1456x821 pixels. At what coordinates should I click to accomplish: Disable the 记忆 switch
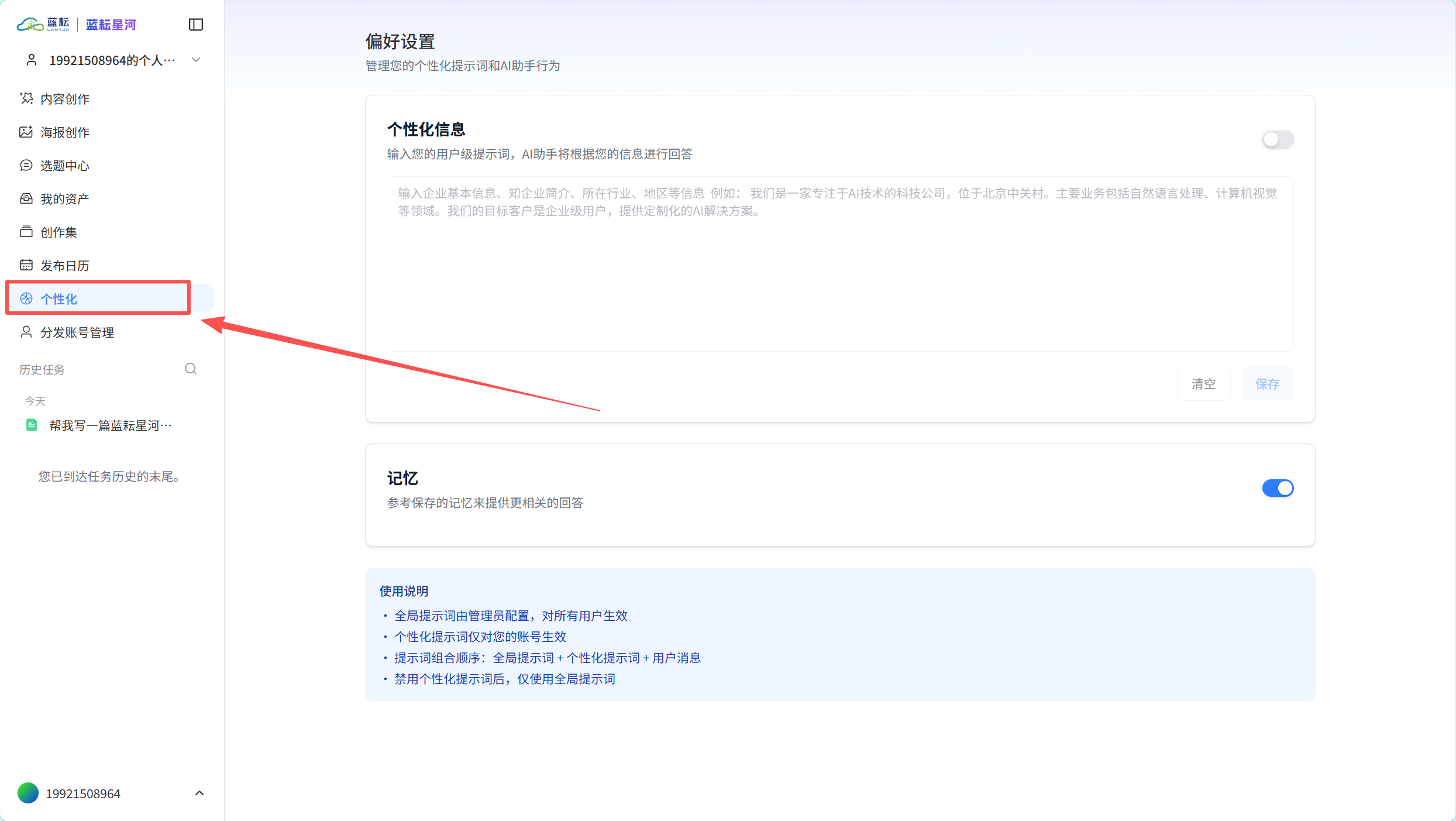click(x=1278, y=487)
